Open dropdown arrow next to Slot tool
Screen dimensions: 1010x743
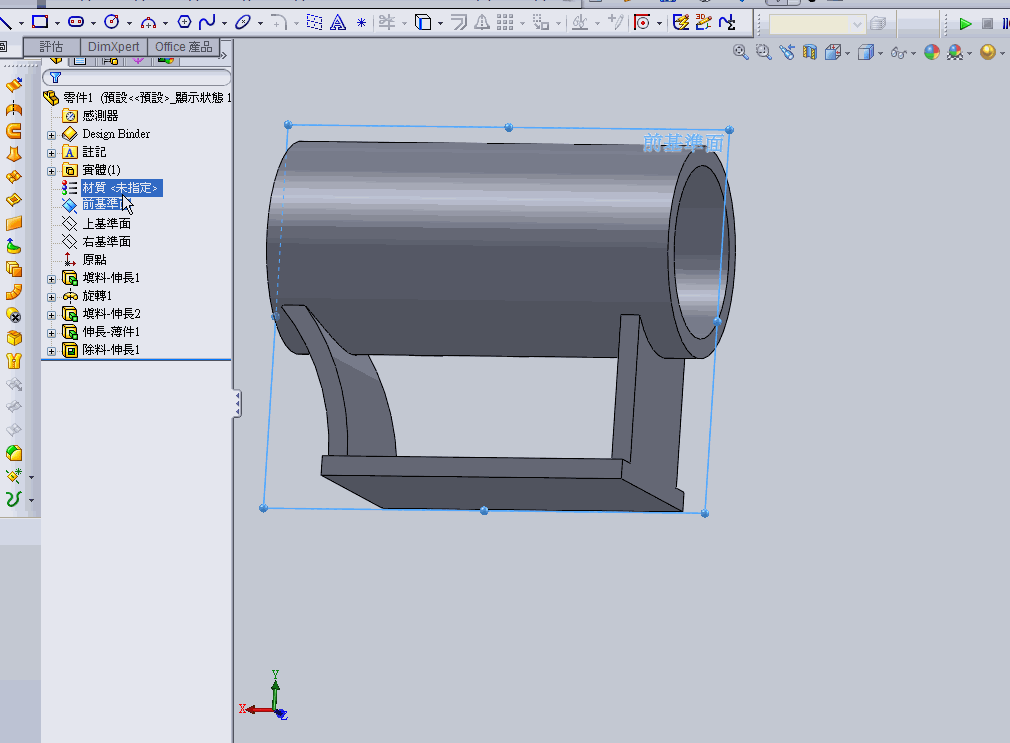click(93, 23)
